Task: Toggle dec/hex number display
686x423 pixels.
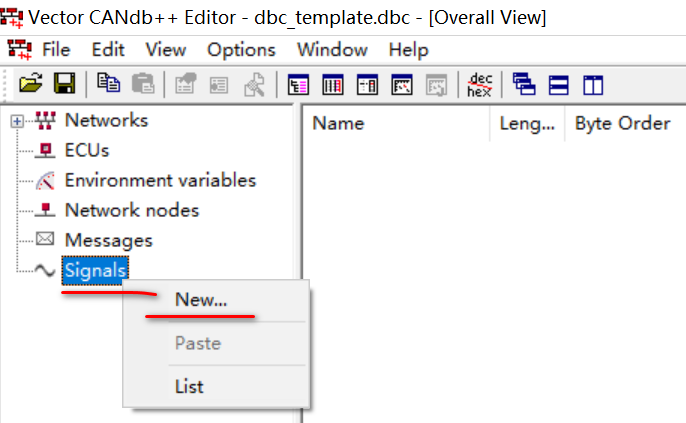Action: click(480, 85)
